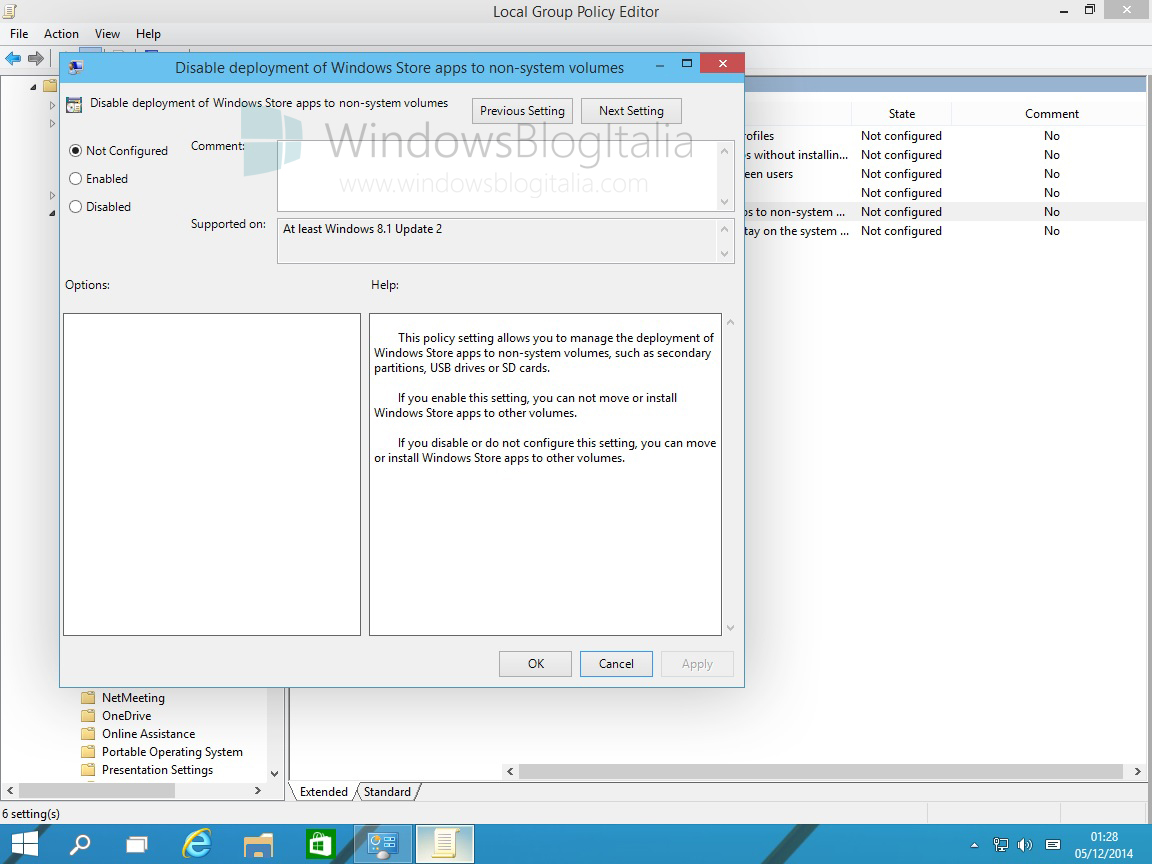The width and height of the screenshot is (1152, 864).
Task: Open the Help menu
Action: click(x=148, y=34)
